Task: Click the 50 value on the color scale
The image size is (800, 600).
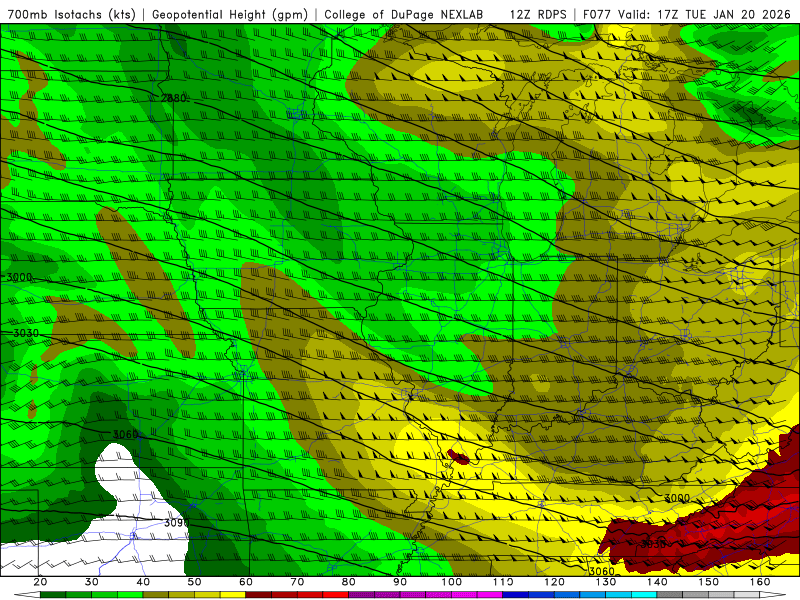Action: pos(194,582)
